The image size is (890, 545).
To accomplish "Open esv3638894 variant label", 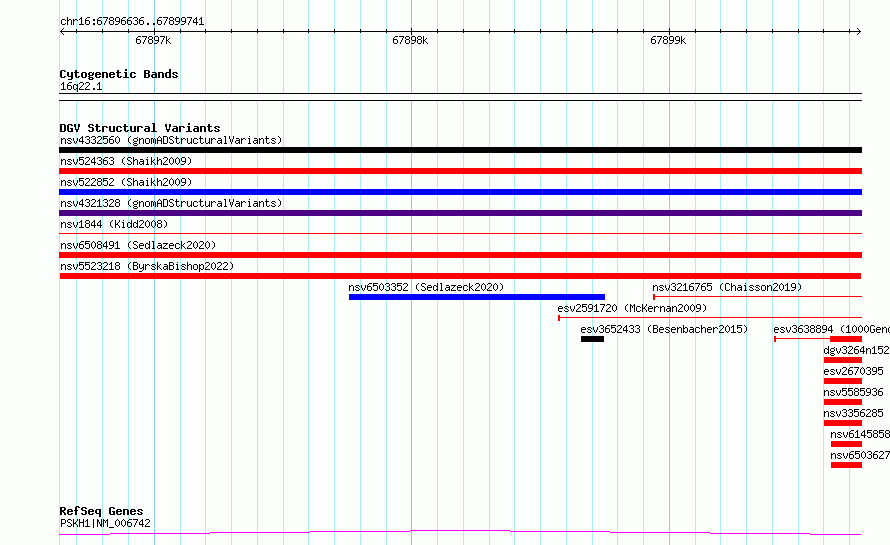I will (x=832, y=329).
